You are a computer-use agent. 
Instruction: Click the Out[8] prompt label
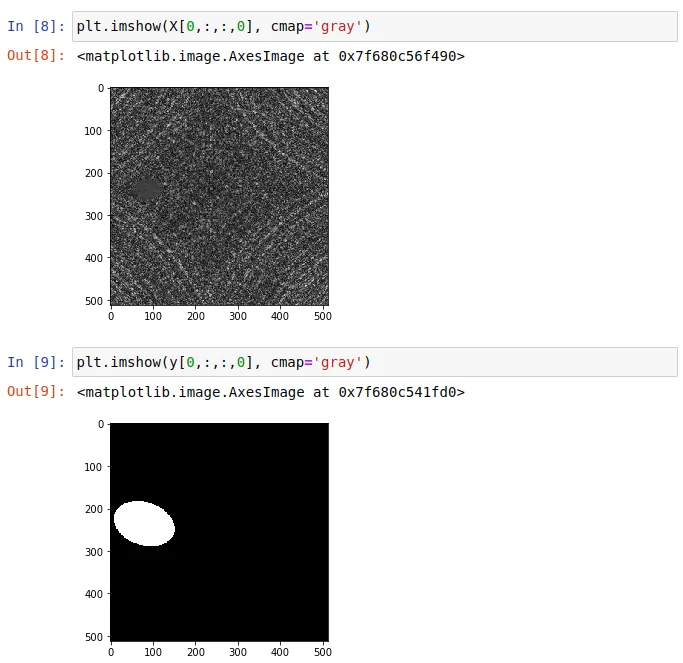[36, 56]
